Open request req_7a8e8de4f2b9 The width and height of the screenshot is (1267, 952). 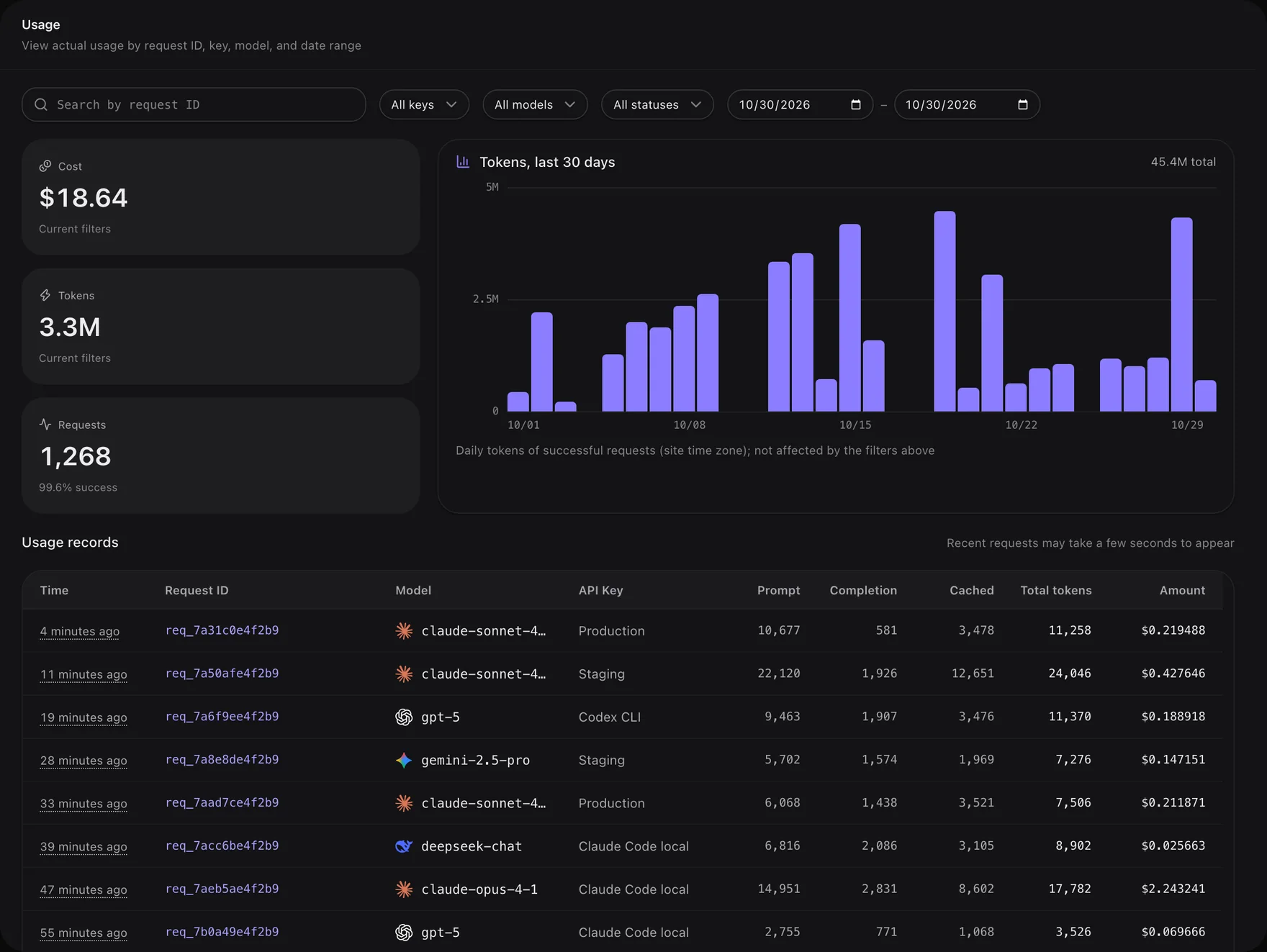222,760
